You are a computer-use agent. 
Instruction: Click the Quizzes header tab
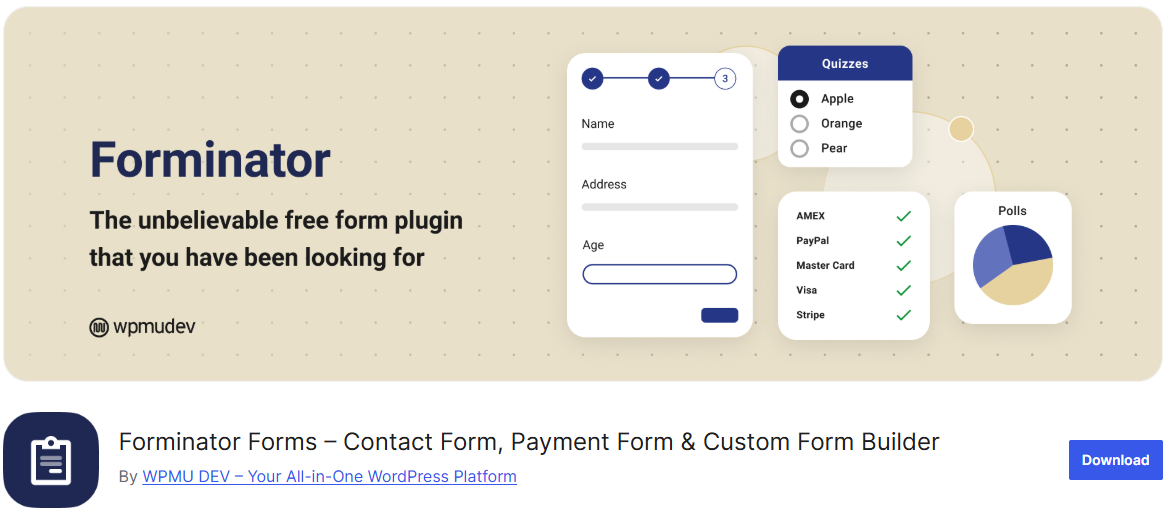tap(844, 64)
